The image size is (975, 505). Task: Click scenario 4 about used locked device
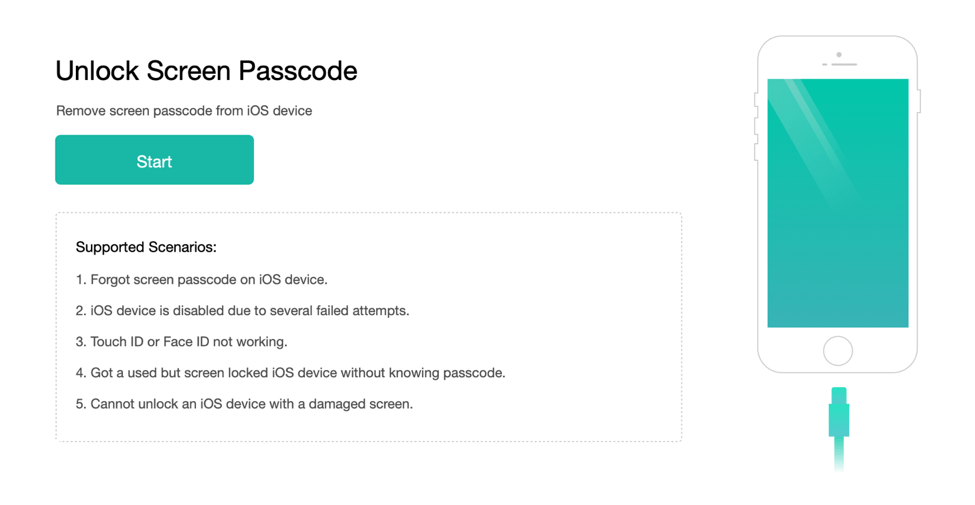click(x=290, y=373)
